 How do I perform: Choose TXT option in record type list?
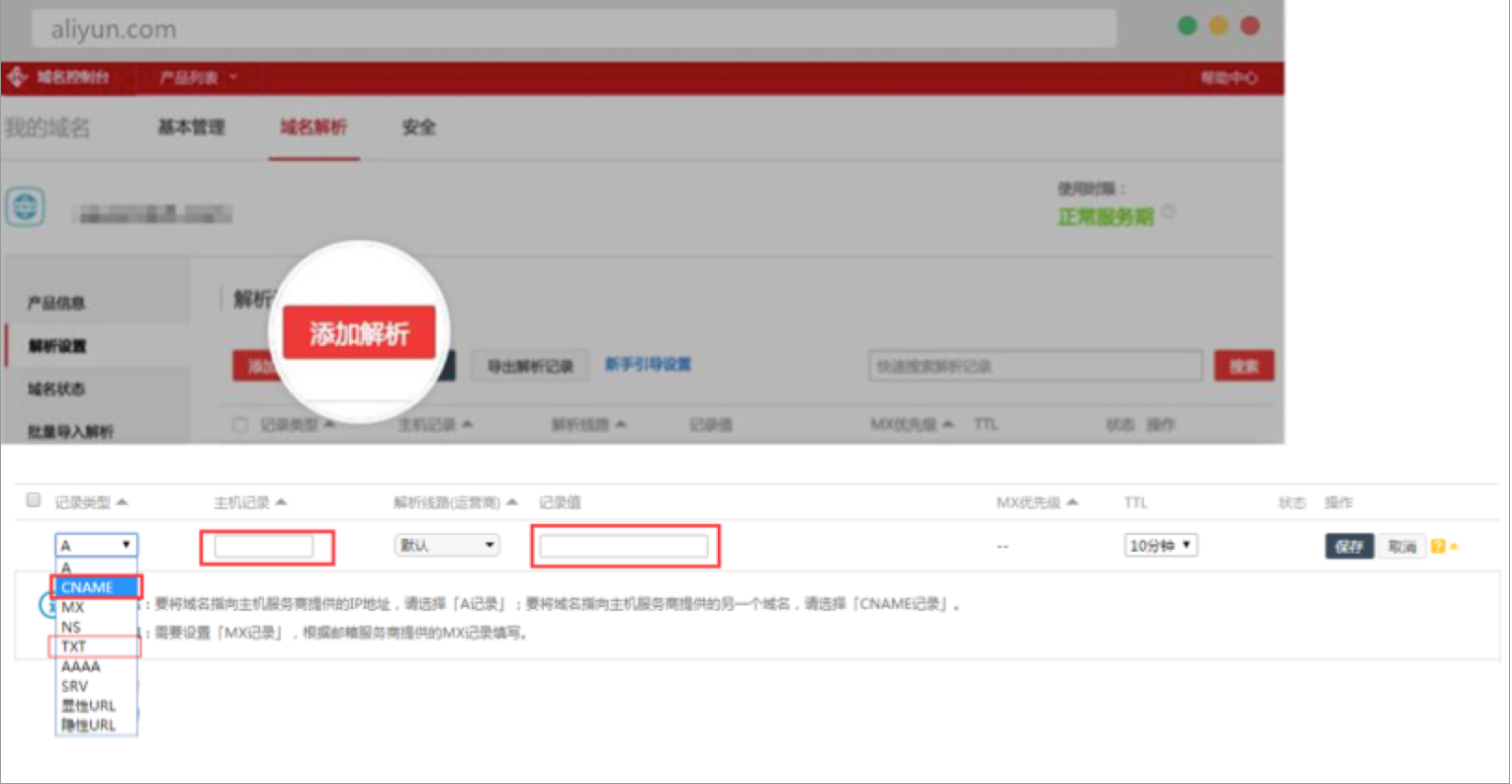(x=95, y=647)
